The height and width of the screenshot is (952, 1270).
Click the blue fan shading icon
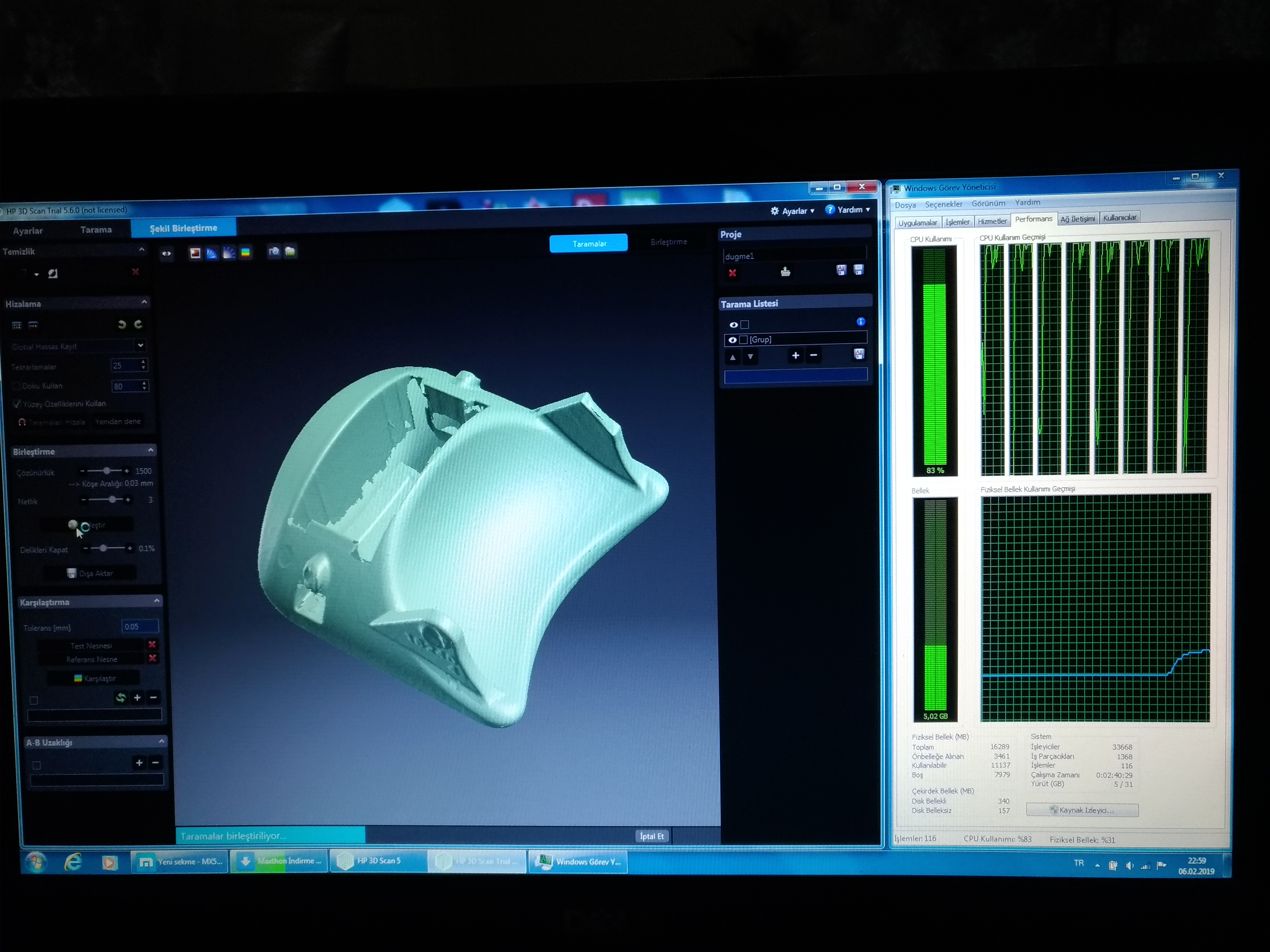(212, 253)
